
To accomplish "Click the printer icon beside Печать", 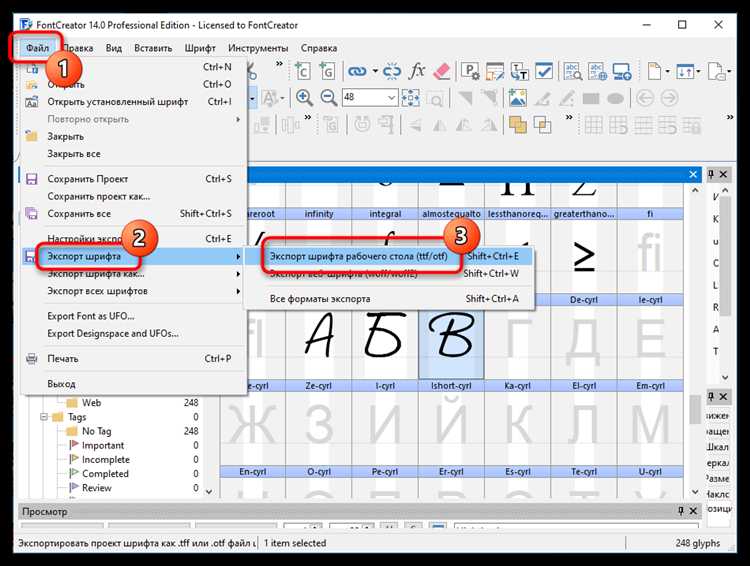I will coord(32,359).
